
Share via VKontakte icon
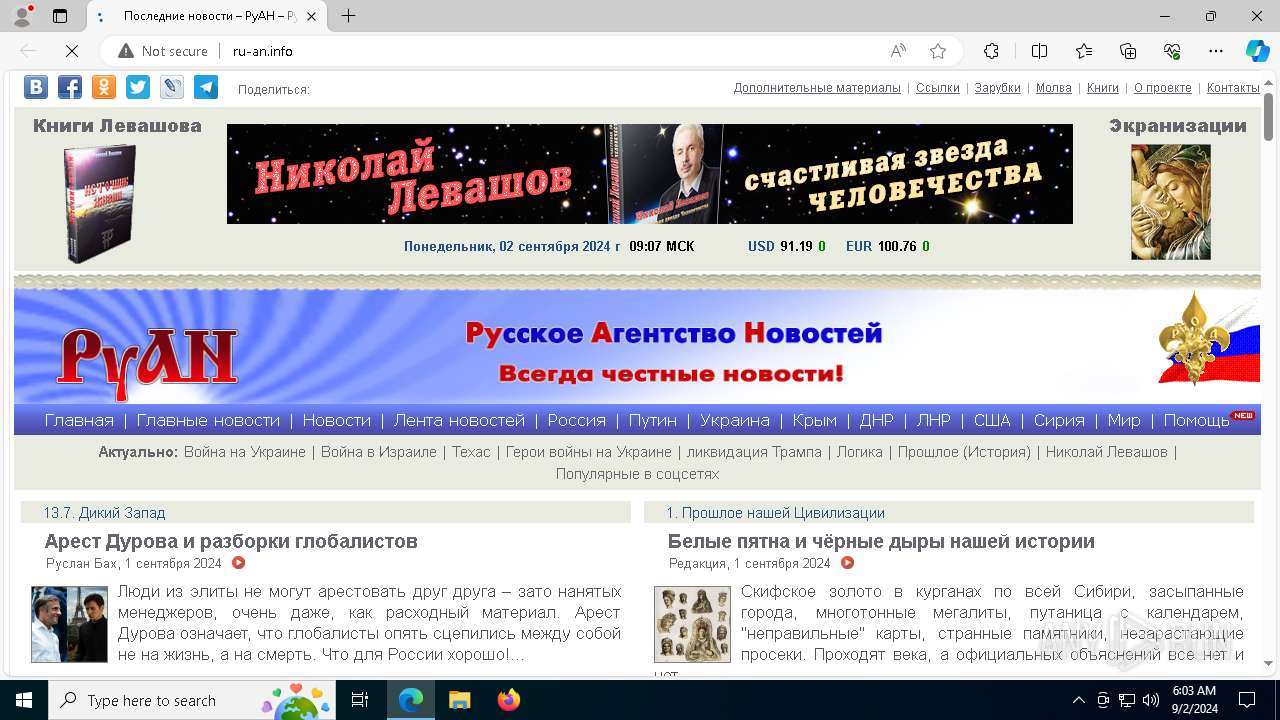tap(36, 87)
